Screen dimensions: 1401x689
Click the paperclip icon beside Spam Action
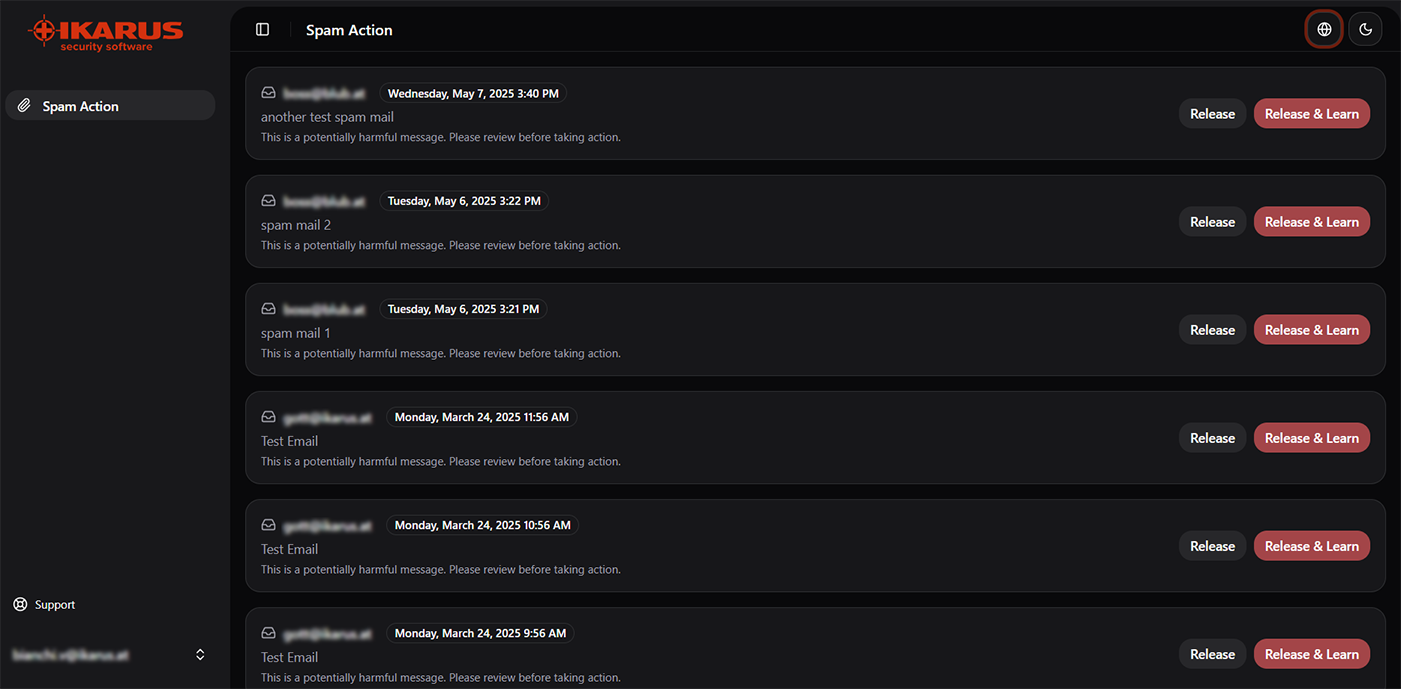pos(25,106)
